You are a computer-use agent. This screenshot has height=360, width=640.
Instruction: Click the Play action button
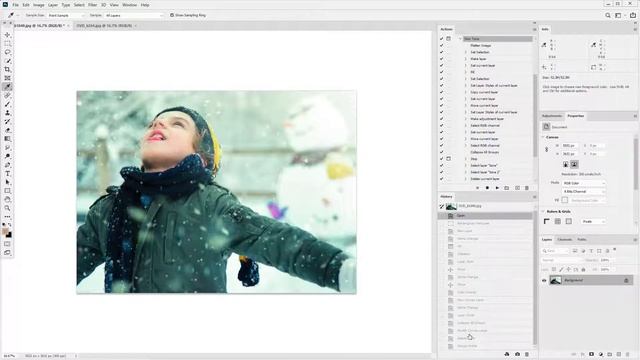pos(497,188)
